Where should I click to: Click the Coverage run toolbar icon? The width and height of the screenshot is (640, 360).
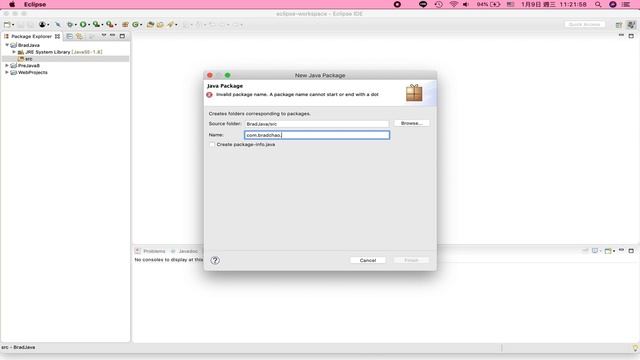[96, 24]
